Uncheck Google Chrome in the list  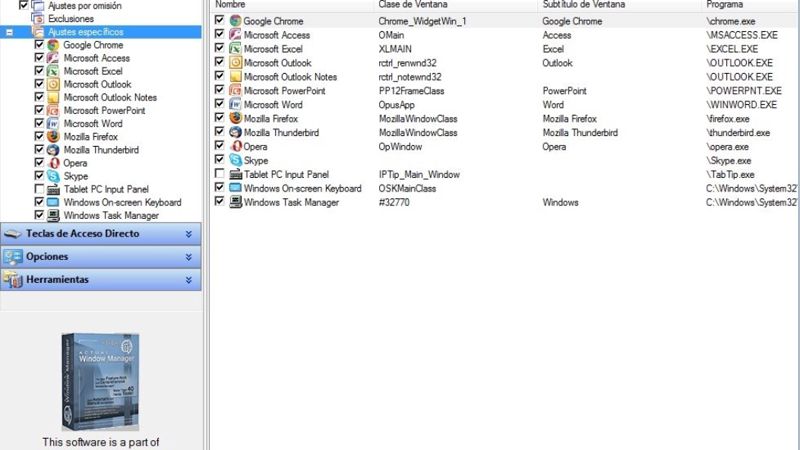(x=219, y=20)
